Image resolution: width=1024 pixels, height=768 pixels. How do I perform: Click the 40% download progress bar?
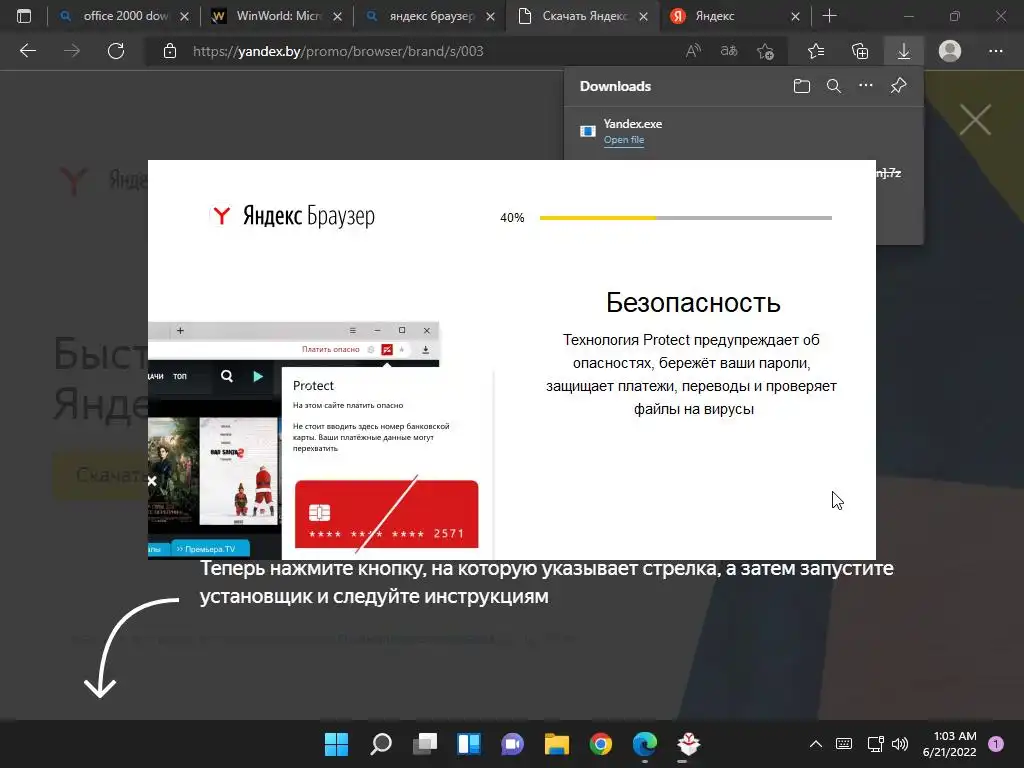point(686,217)
